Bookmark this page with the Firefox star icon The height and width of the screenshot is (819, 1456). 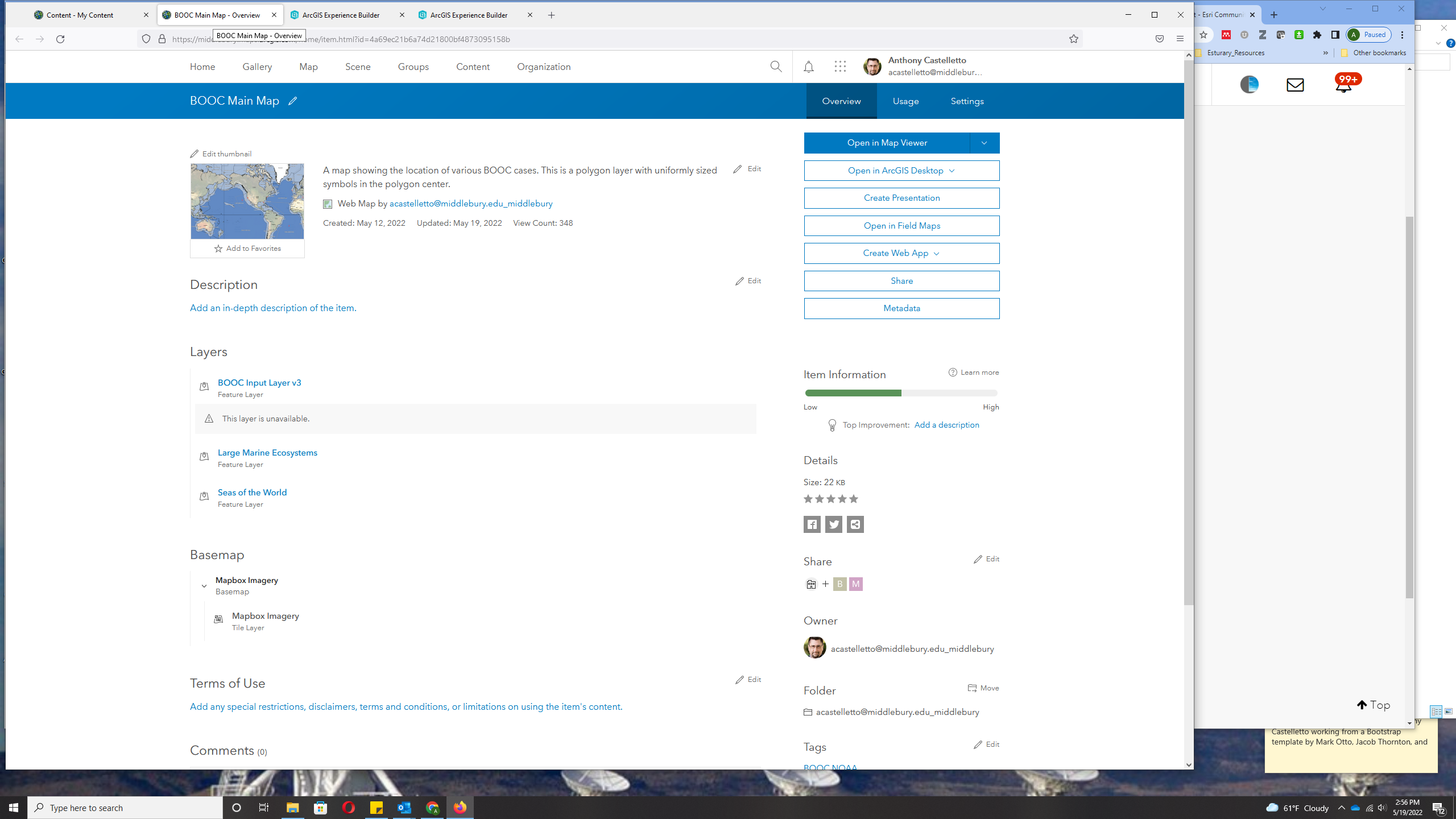coord(1073,39)
